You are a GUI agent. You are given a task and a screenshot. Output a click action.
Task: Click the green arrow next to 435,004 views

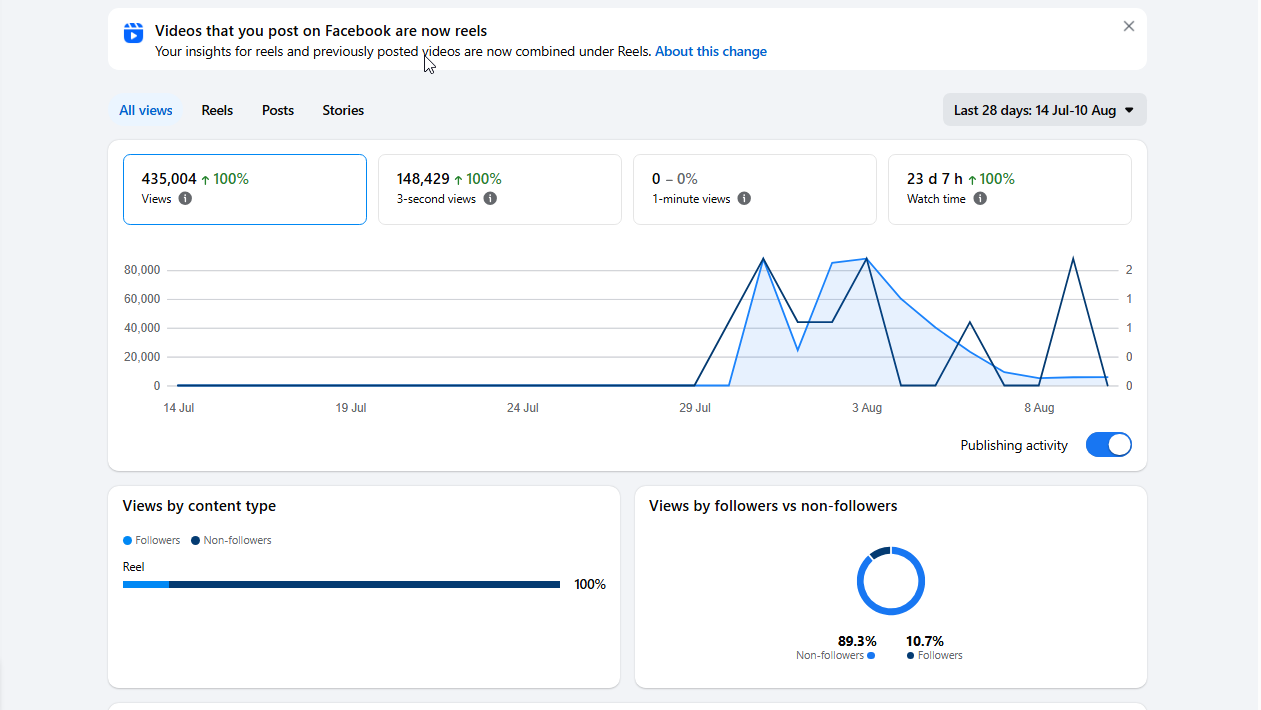pos(205,180)
